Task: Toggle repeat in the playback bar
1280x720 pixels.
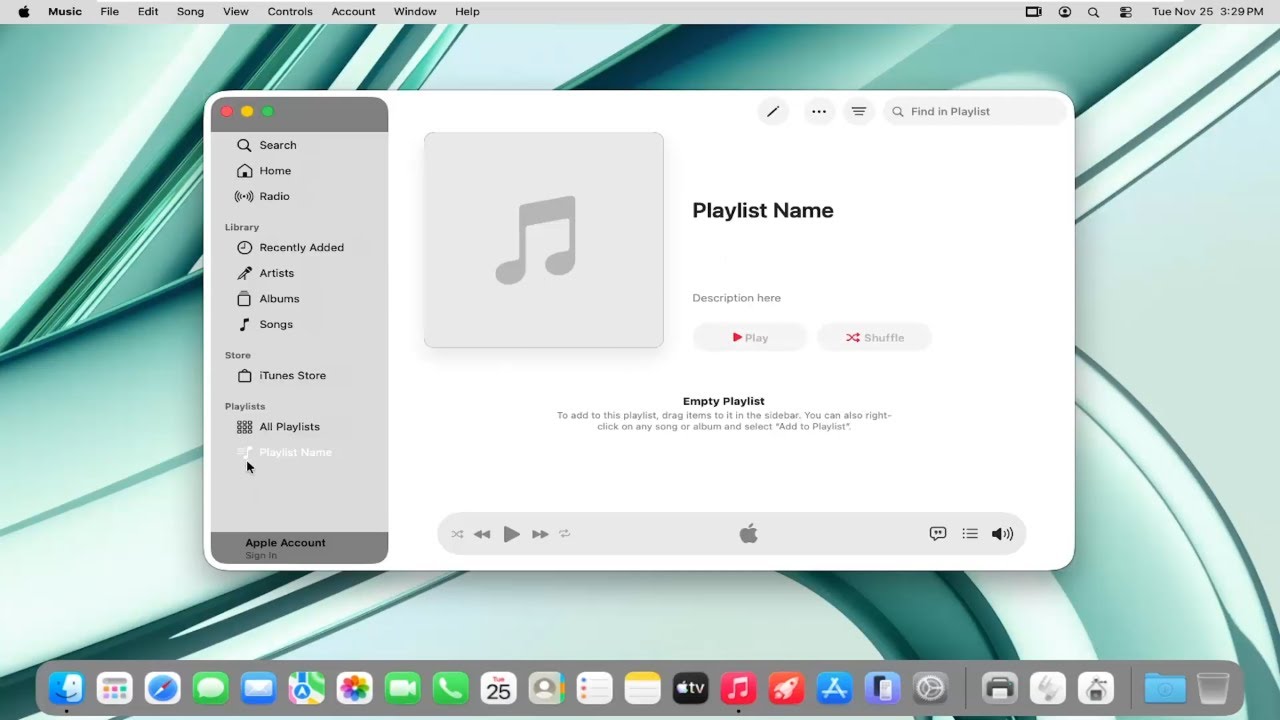Action: pyautogui.click(x=565, y=534)
